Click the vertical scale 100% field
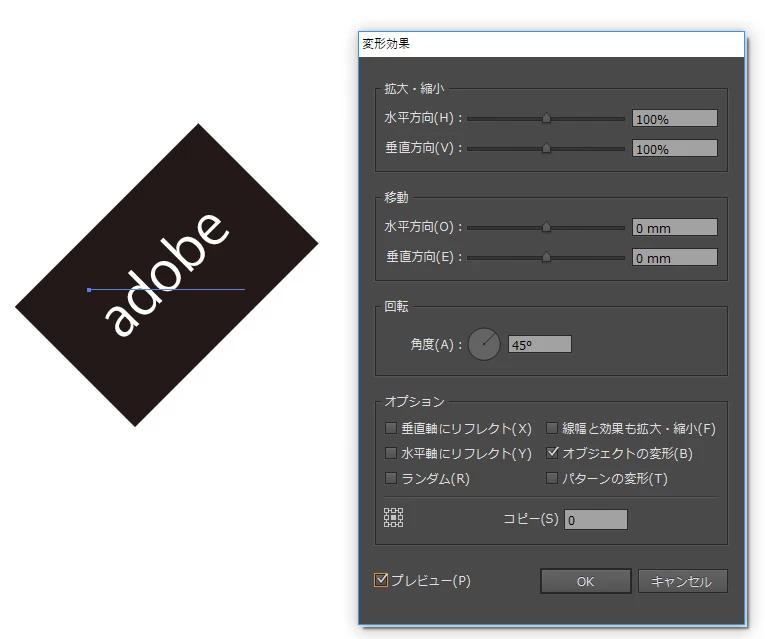Viewport: 765px width, 639px height. (675, 148)
